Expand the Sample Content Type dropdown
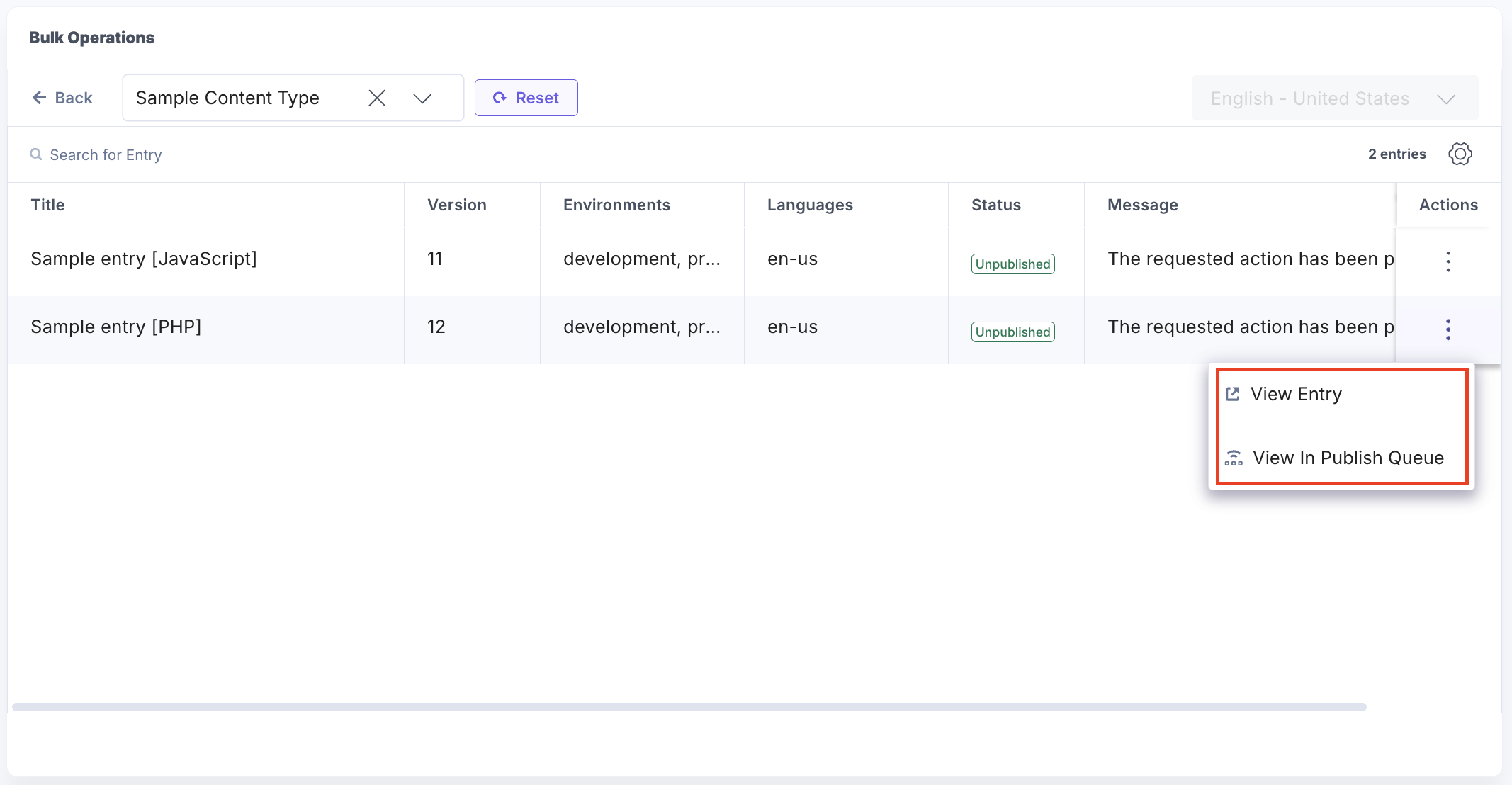Image resolution: width=1512 pixels, height=785 pixels. [422, 98]
